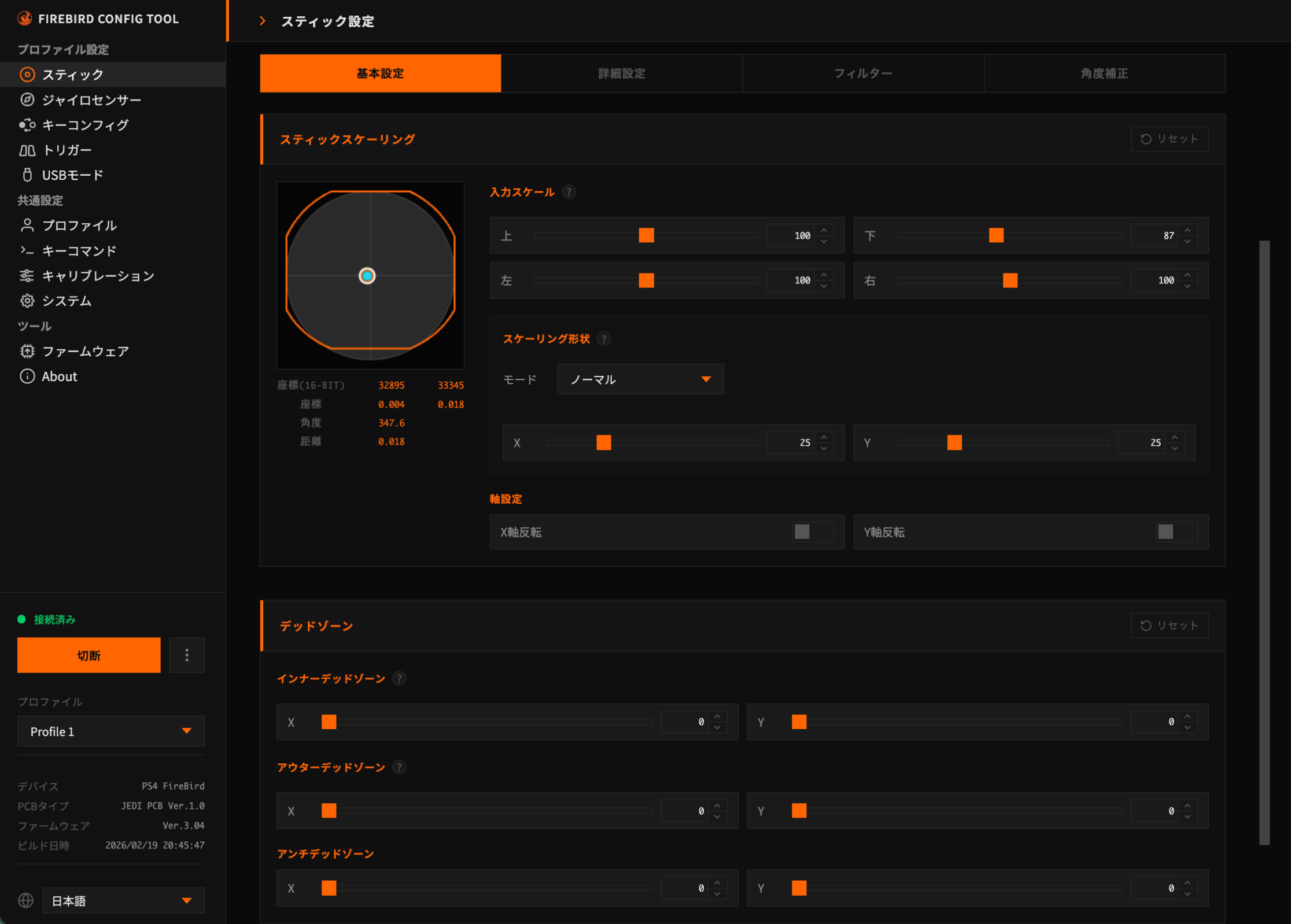
Task: Click help icon next to 入力スケール
Action: (x=569, y=192)
